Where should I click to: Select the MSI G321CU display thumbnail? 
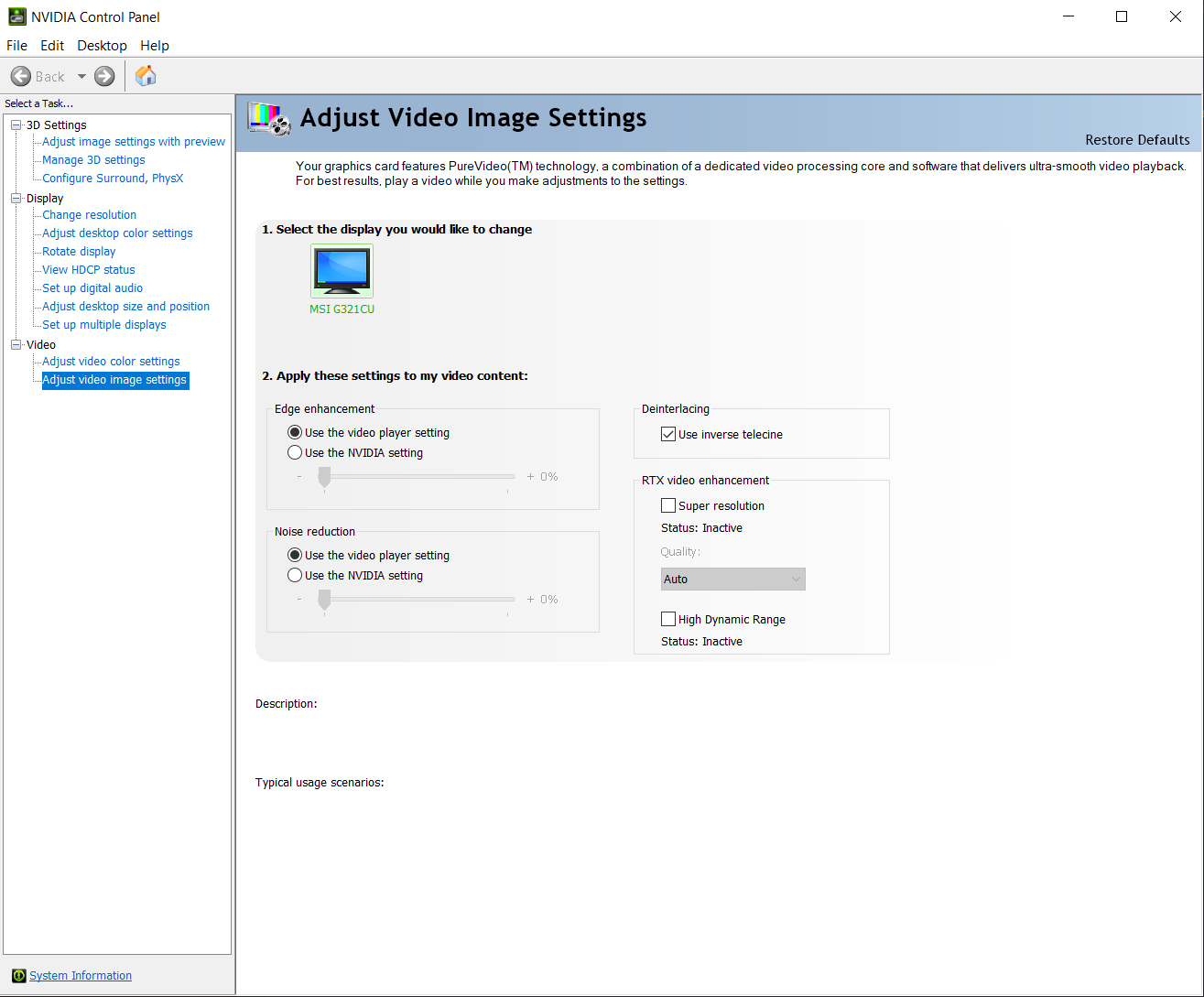click(x=342, y=271)
